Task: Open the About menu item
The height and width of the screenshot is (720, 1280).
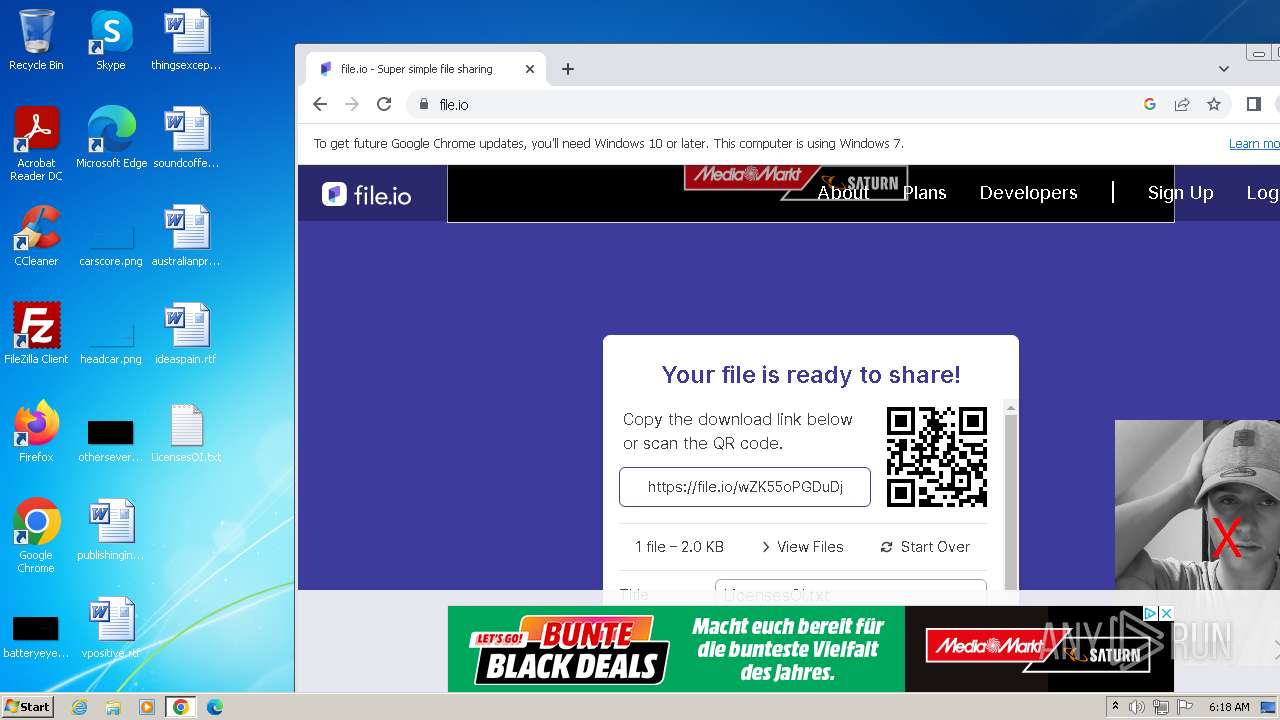Action: 843,193
